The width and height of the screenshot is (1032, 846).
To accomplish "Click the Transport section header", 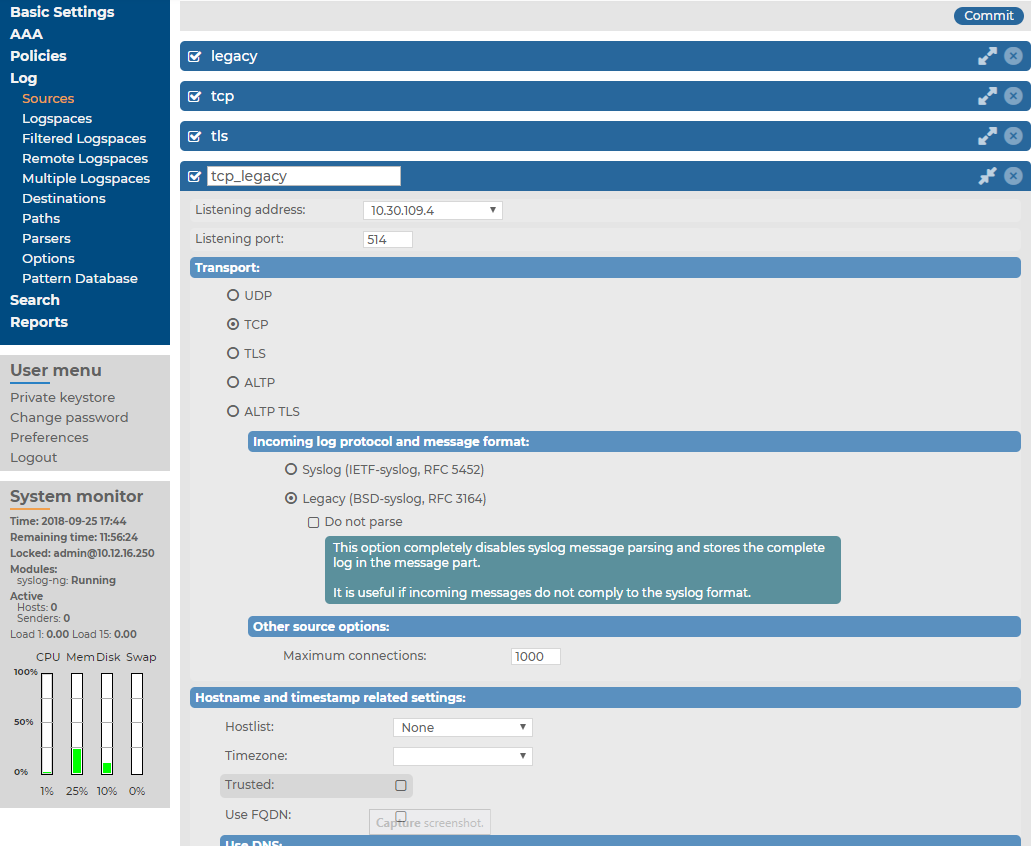I will click(x=605, y=268).
